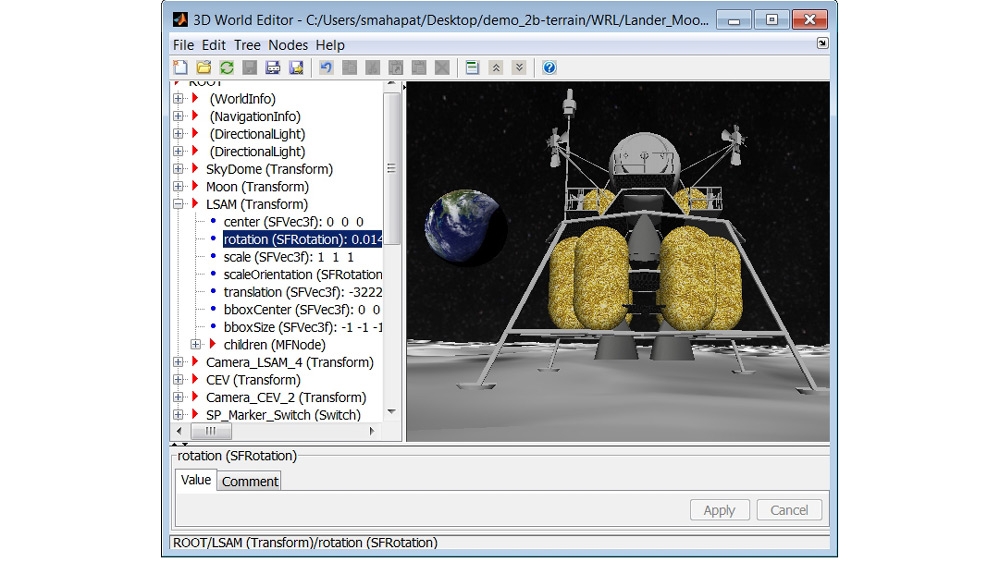Open the Tree menu
This screenshot has width=1000, height=562.
(x=247, y=45)
